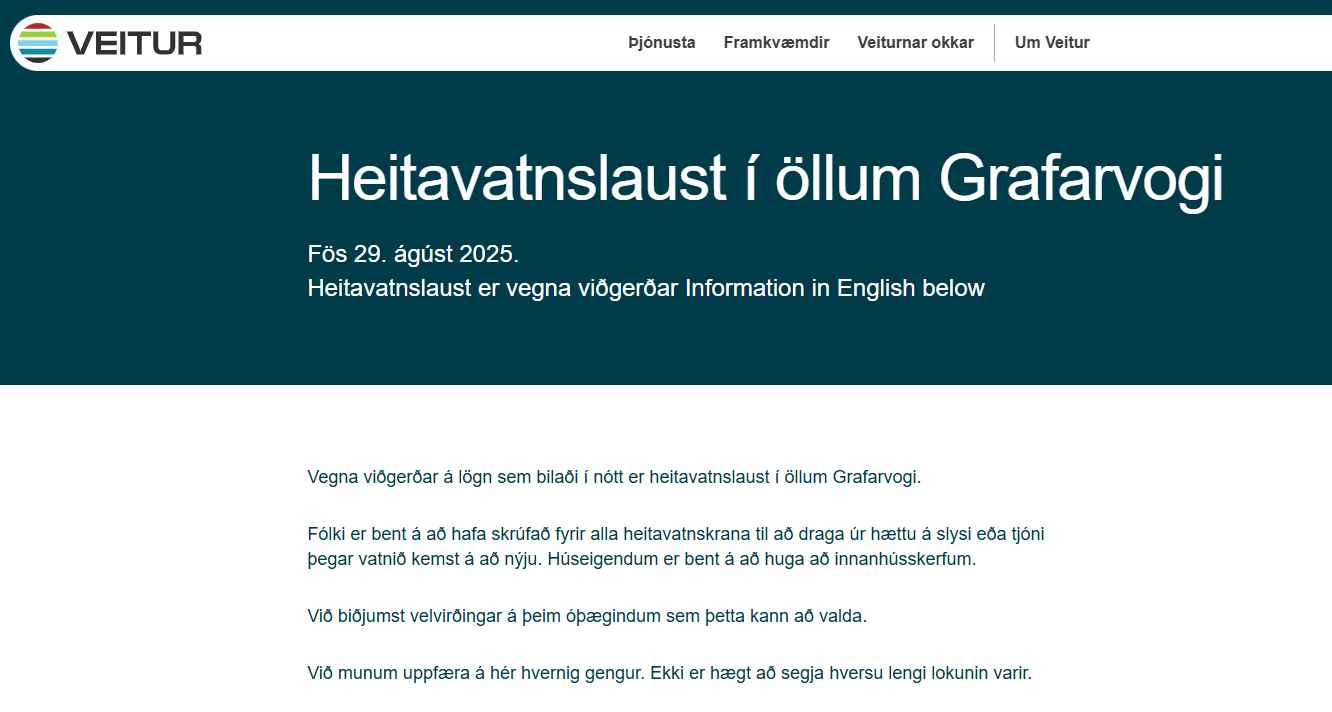Open the Þjónusta menu
Image resolution: width=1332 pixels, height=712 pixels.
coord(662,43)
